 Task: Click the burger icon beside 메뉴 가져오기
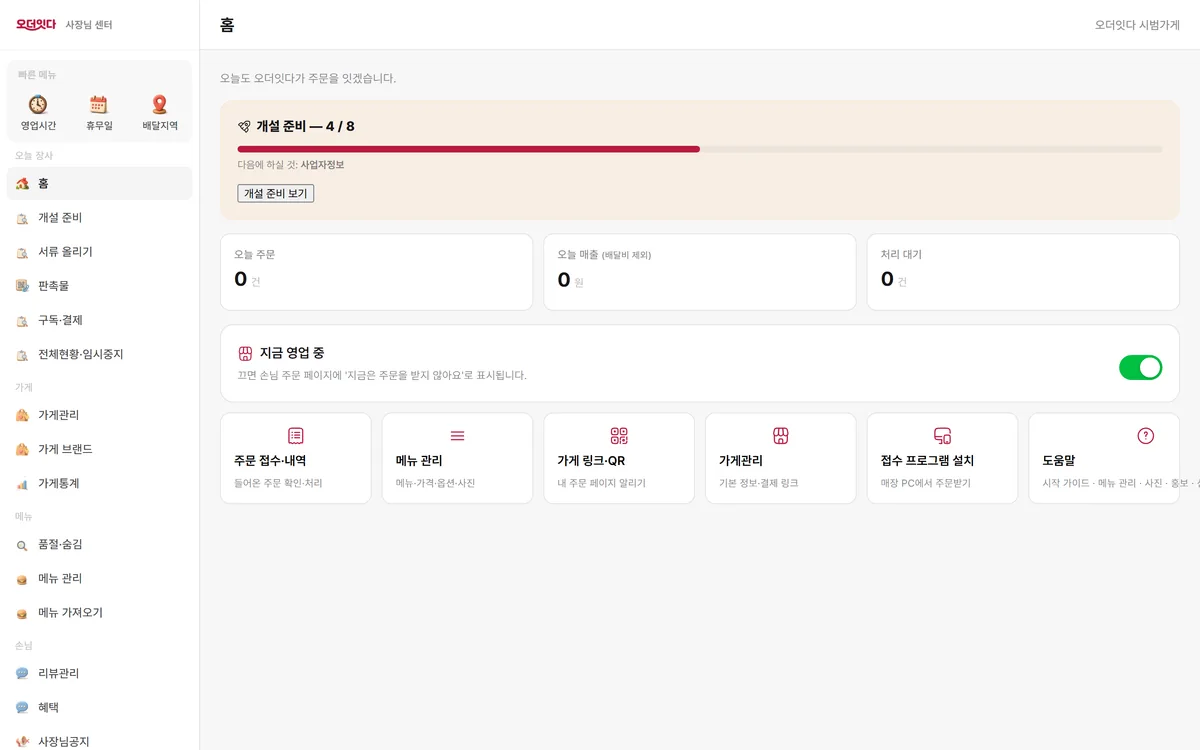point(22,613)
